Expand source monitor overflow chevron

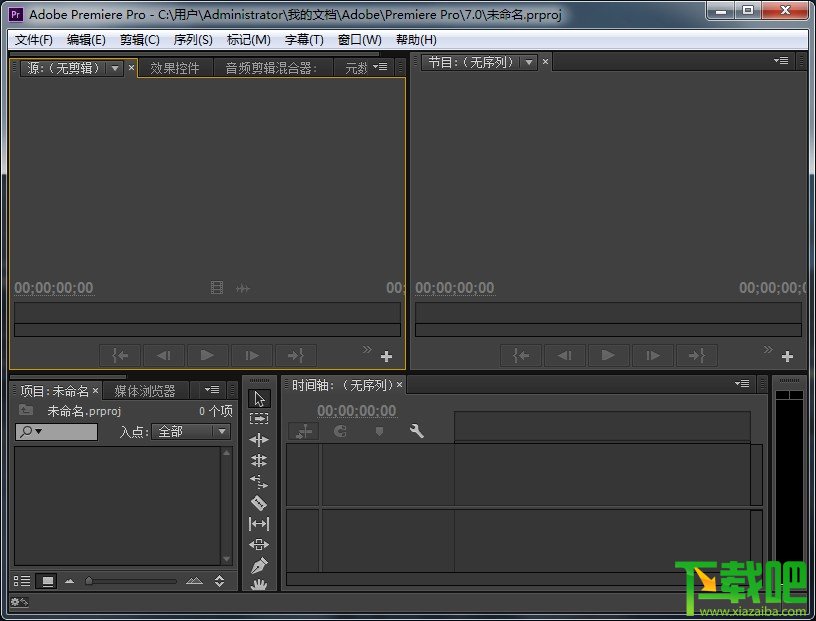pyautogui.click(x=367, y=349)
